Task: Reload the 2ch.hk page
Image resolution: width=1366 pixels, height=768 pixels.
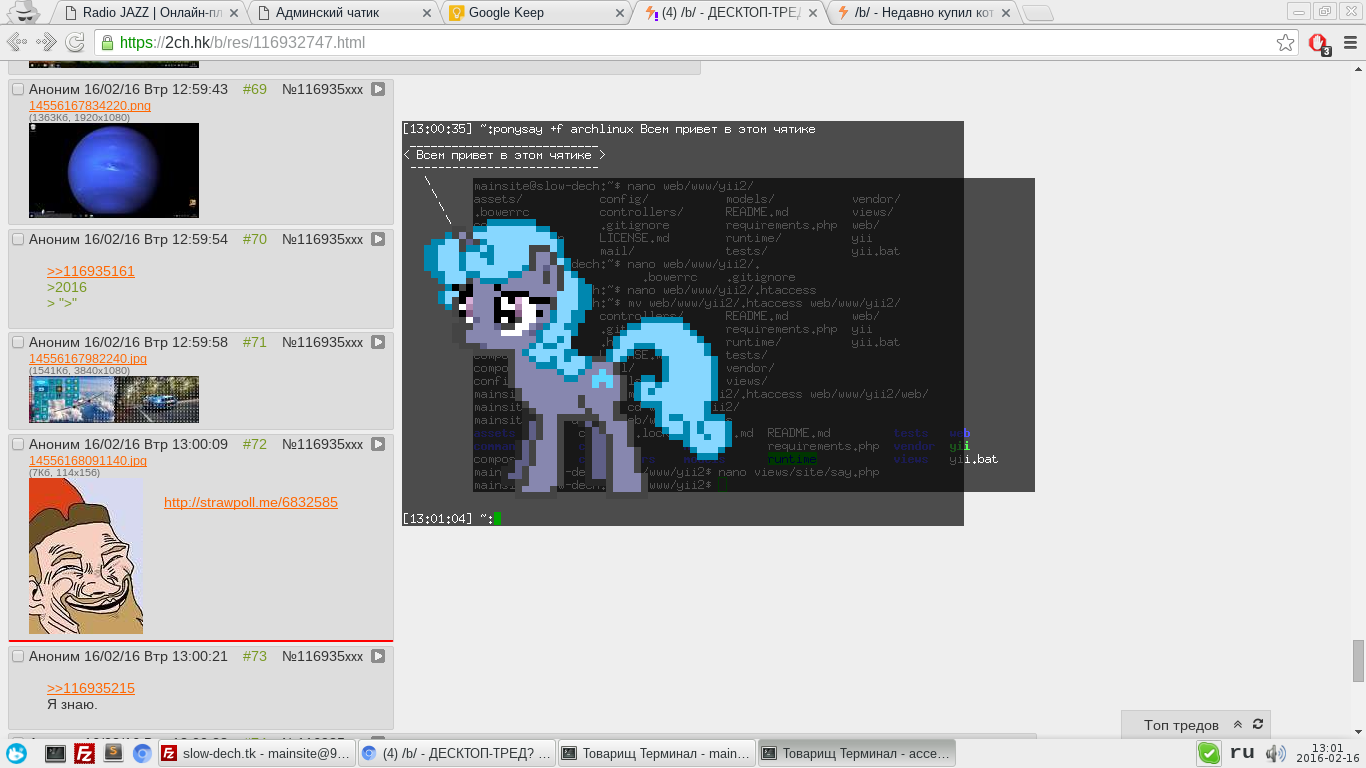Action: click(x=75, y=42)
